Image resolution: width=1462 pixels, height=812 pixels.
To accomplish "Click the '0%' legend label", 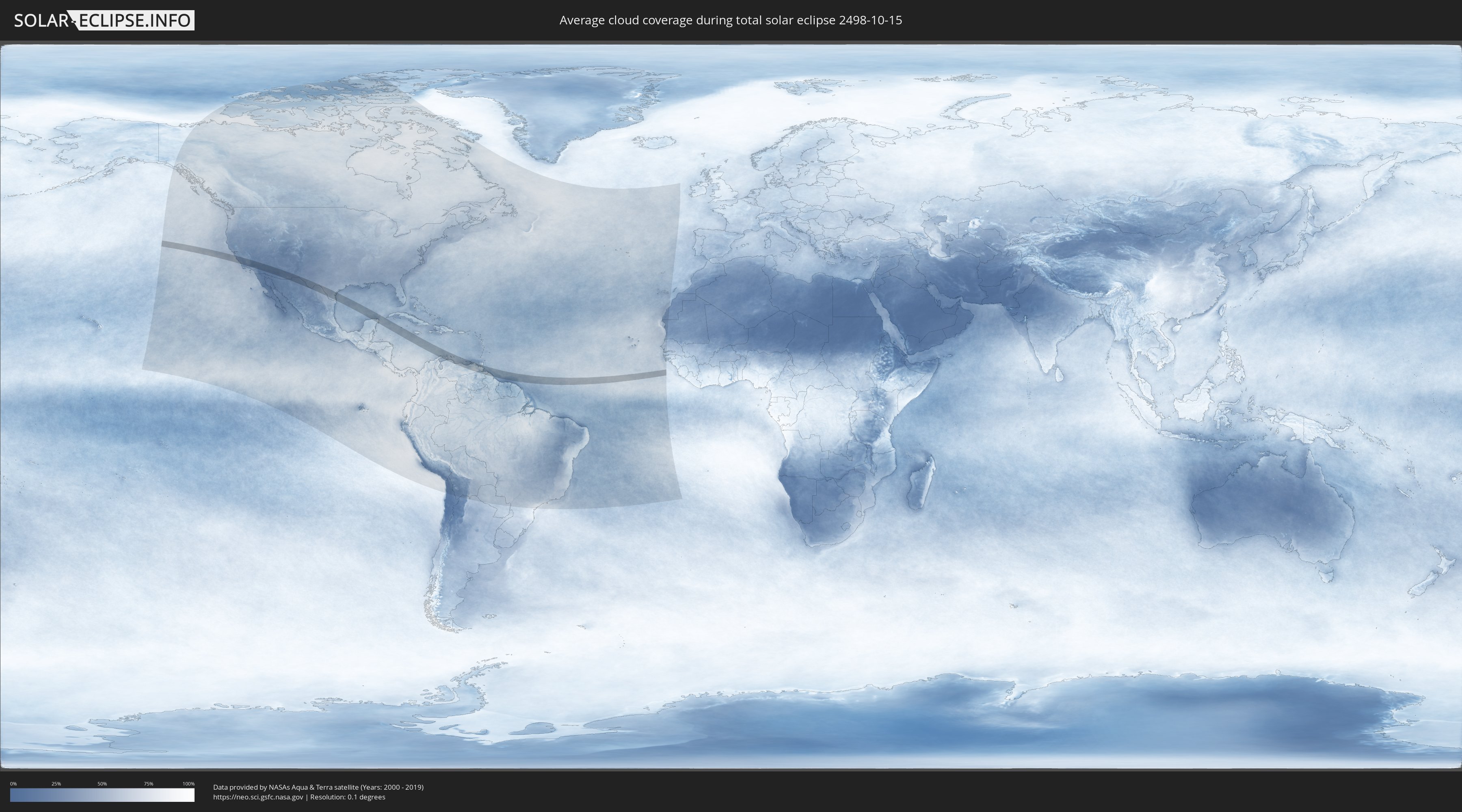I will click(x=13, y=784).
